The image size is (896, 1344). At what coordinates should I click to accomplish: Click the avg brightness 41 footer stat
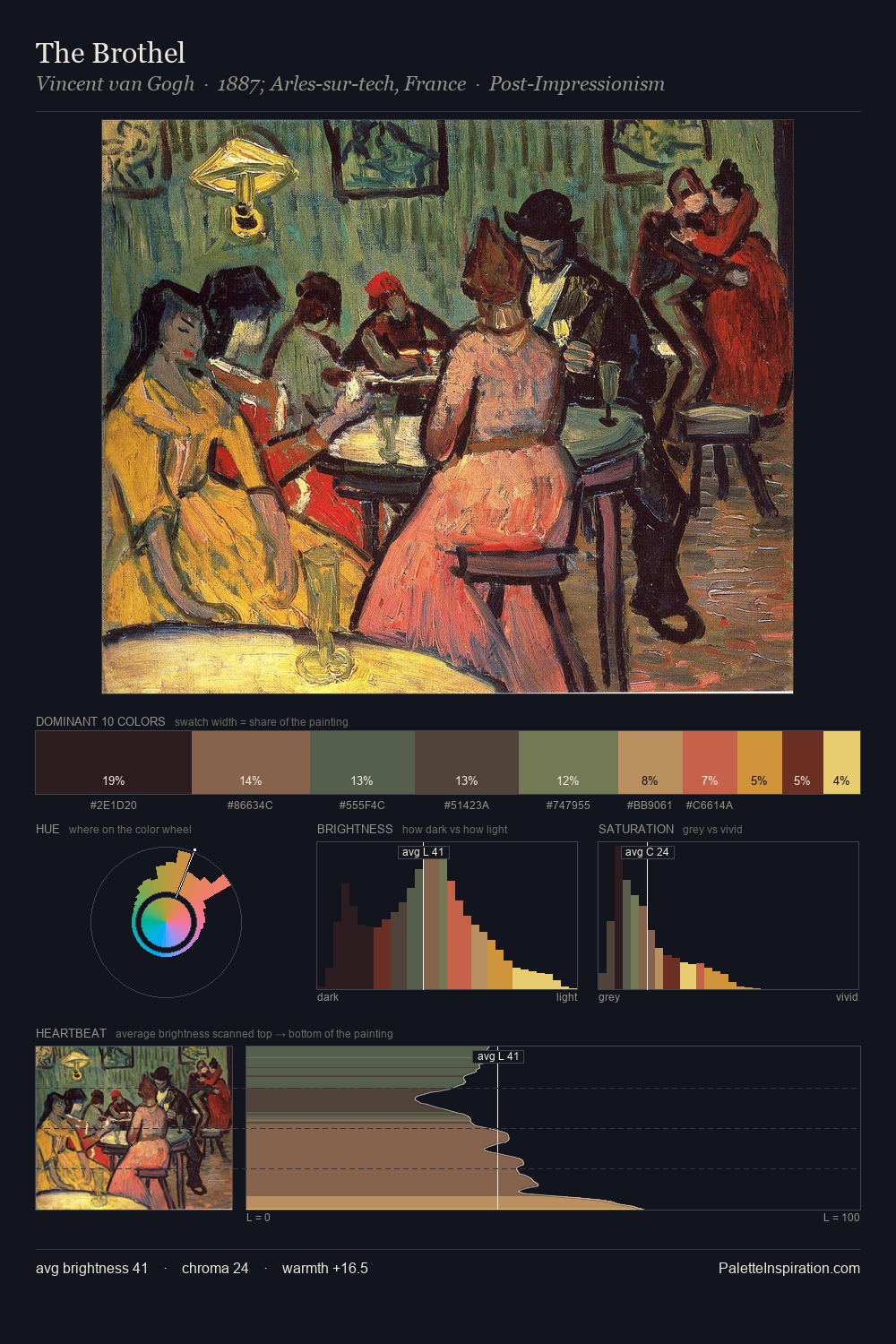tap(92, 1268)
